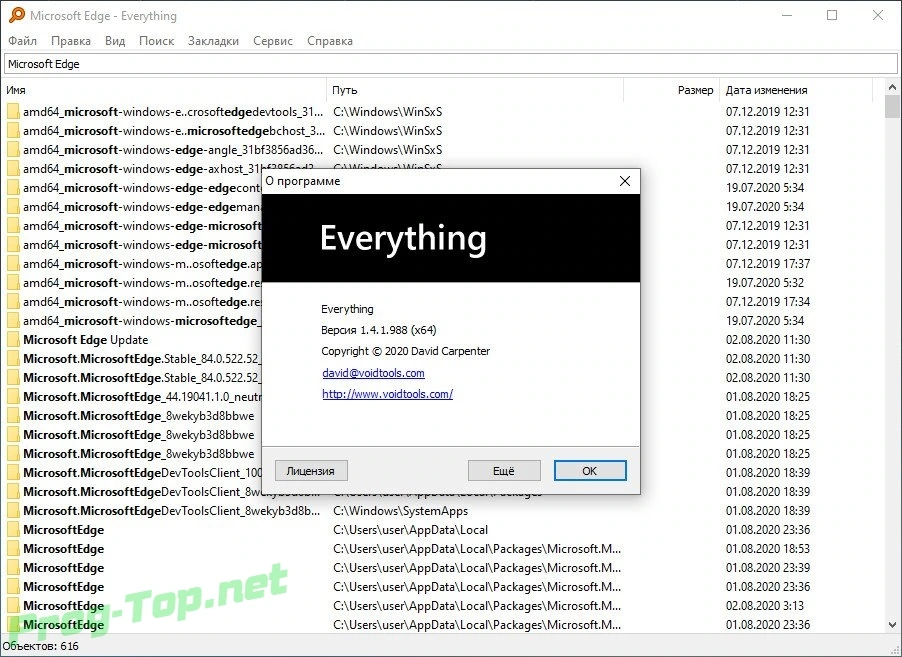Open the Файл menu
The width and height of the screenshot is (902, 657).
tap(22, 41)
